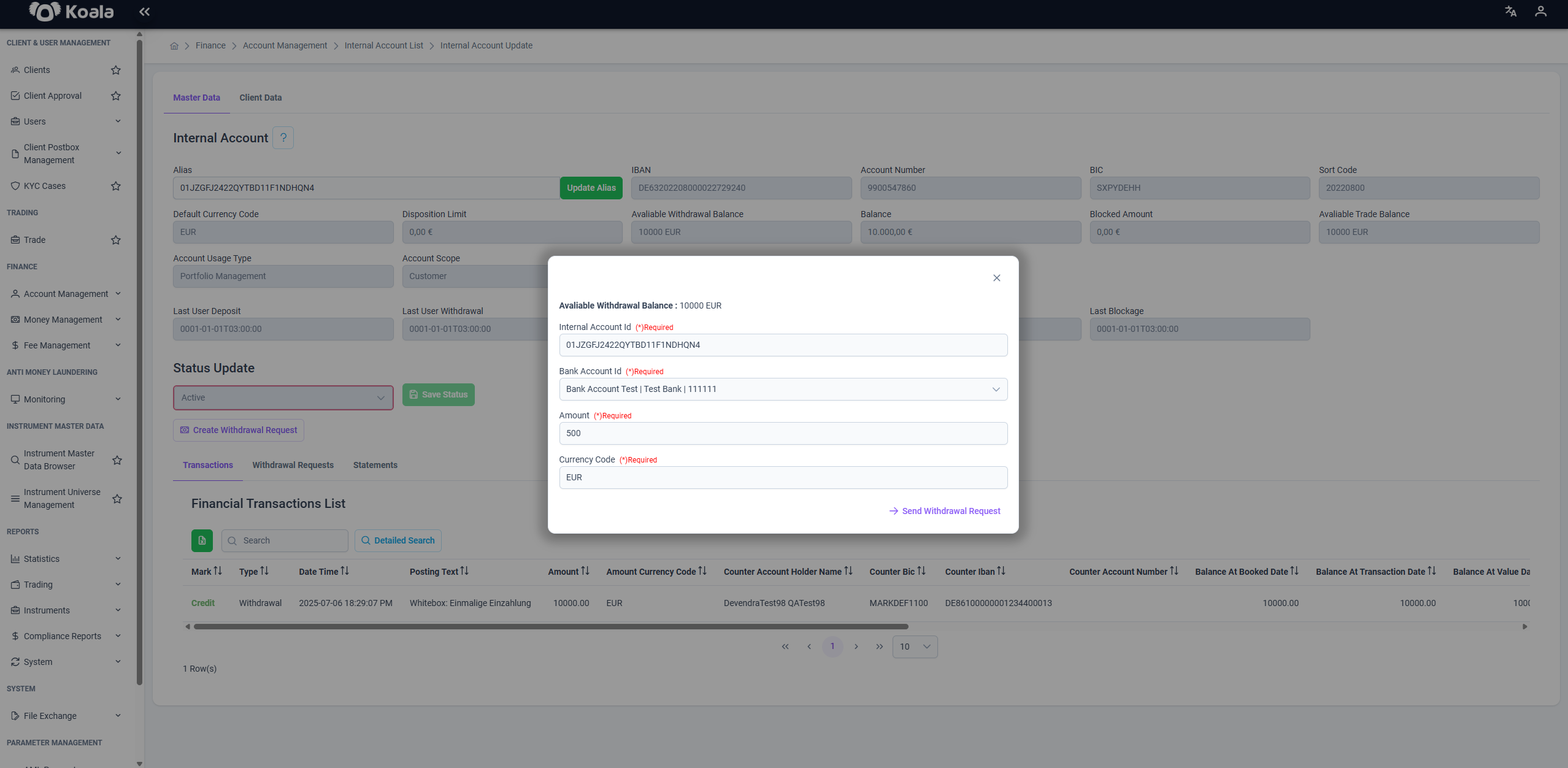Screen dimensions: 1568x768
Task: Favorite the Trade menu star
Action: click(116, 240)
